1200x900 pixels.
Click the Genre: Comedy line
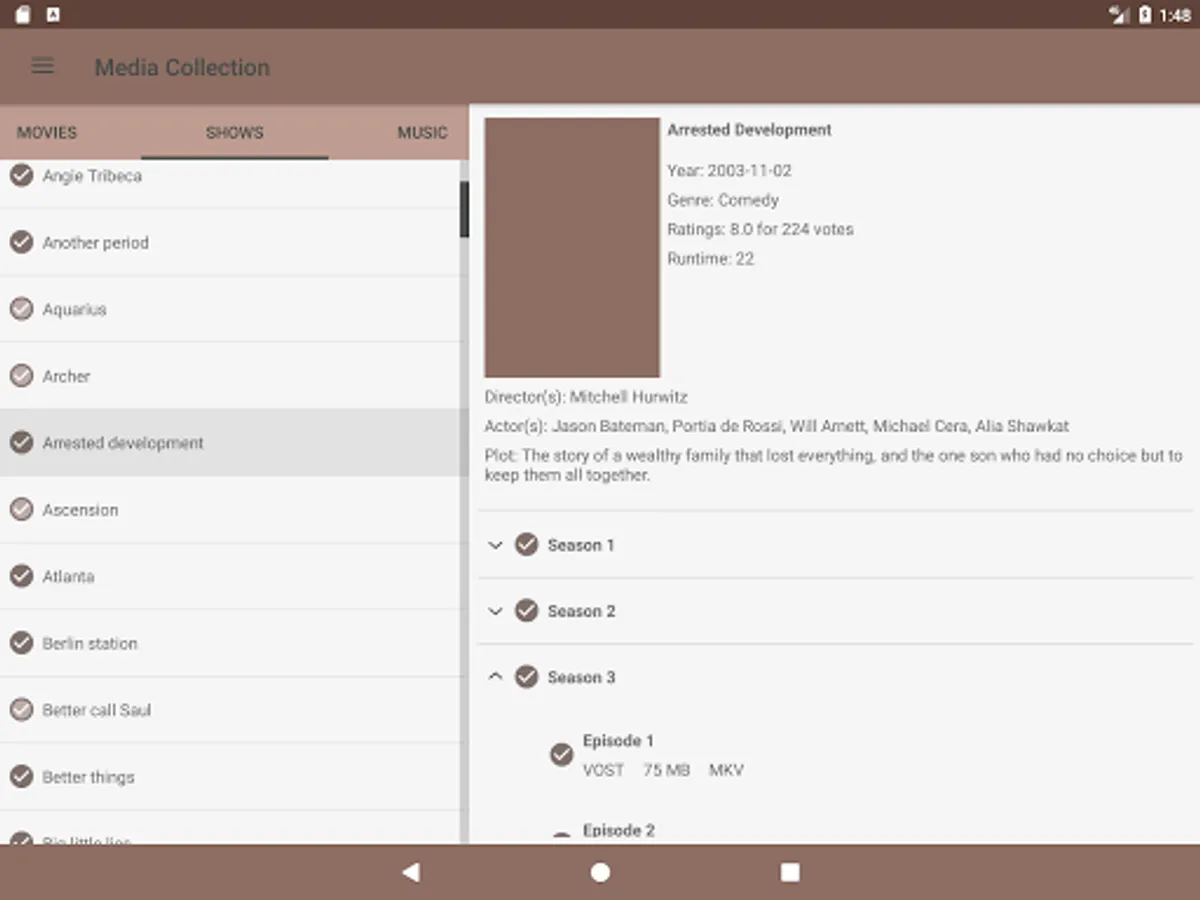point(723,200)
